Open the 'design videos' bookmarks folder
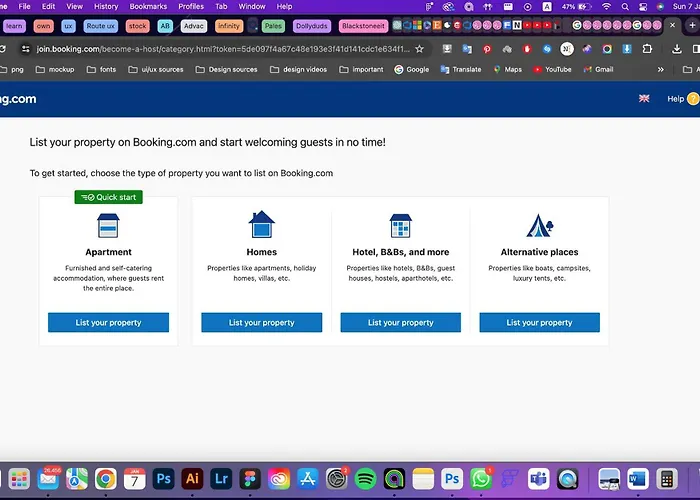The image size is (700, 500). click(299, 70)
